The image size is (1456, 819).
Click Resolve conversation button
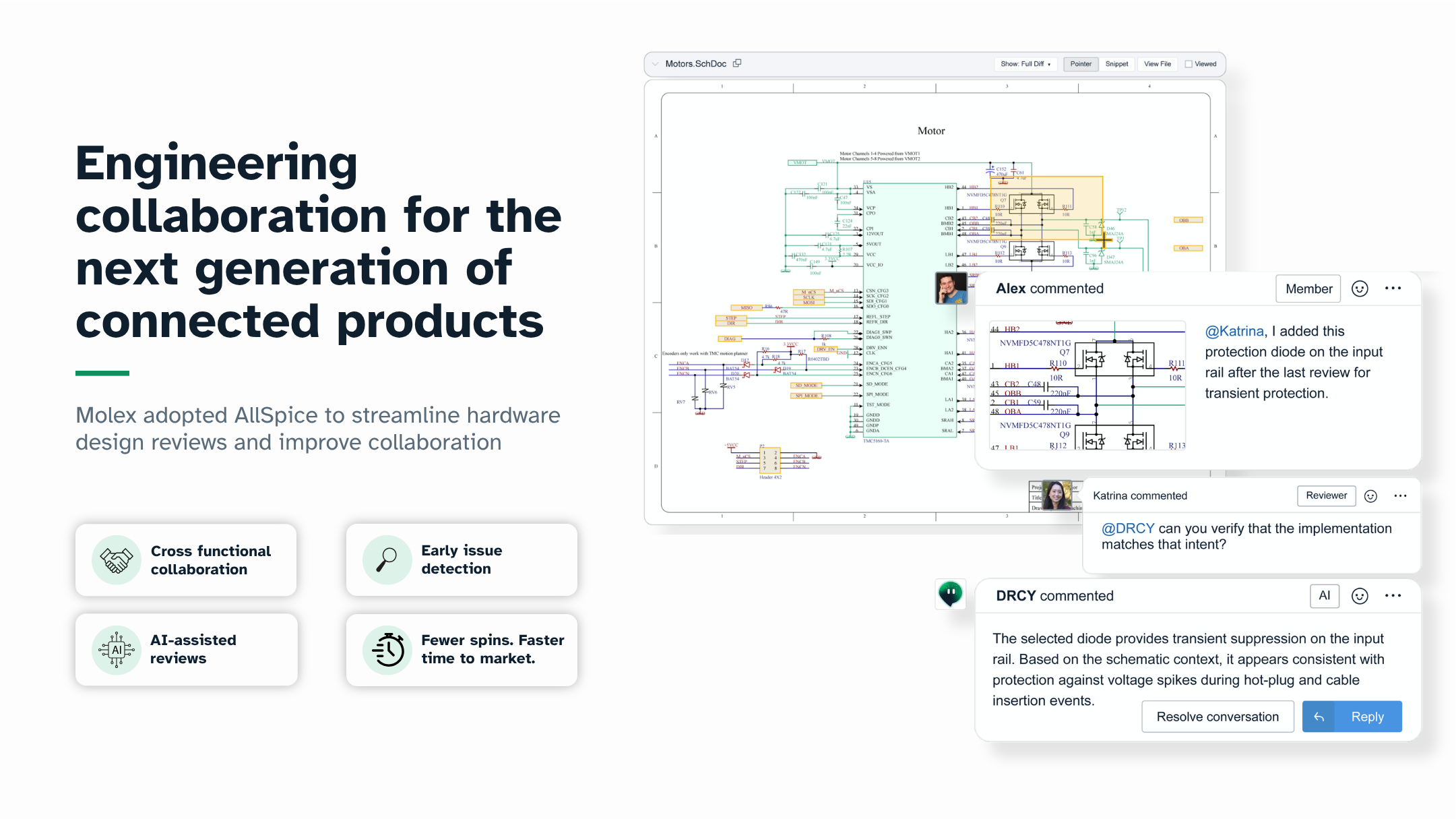coord(1217,717)
